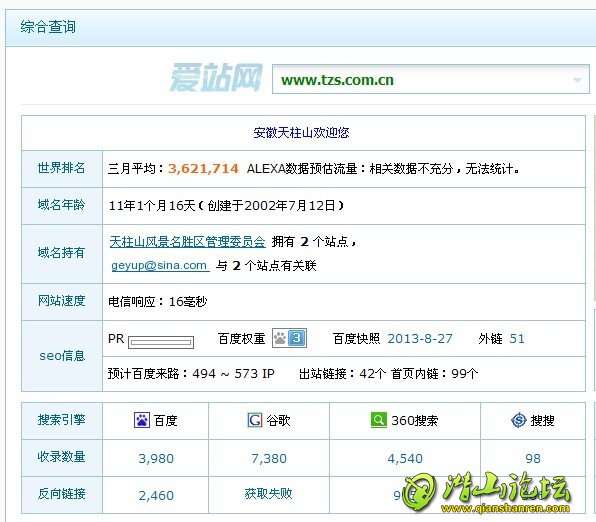Open the 安徽天柱山欢迎您 site title link

[x=301, y=133]
